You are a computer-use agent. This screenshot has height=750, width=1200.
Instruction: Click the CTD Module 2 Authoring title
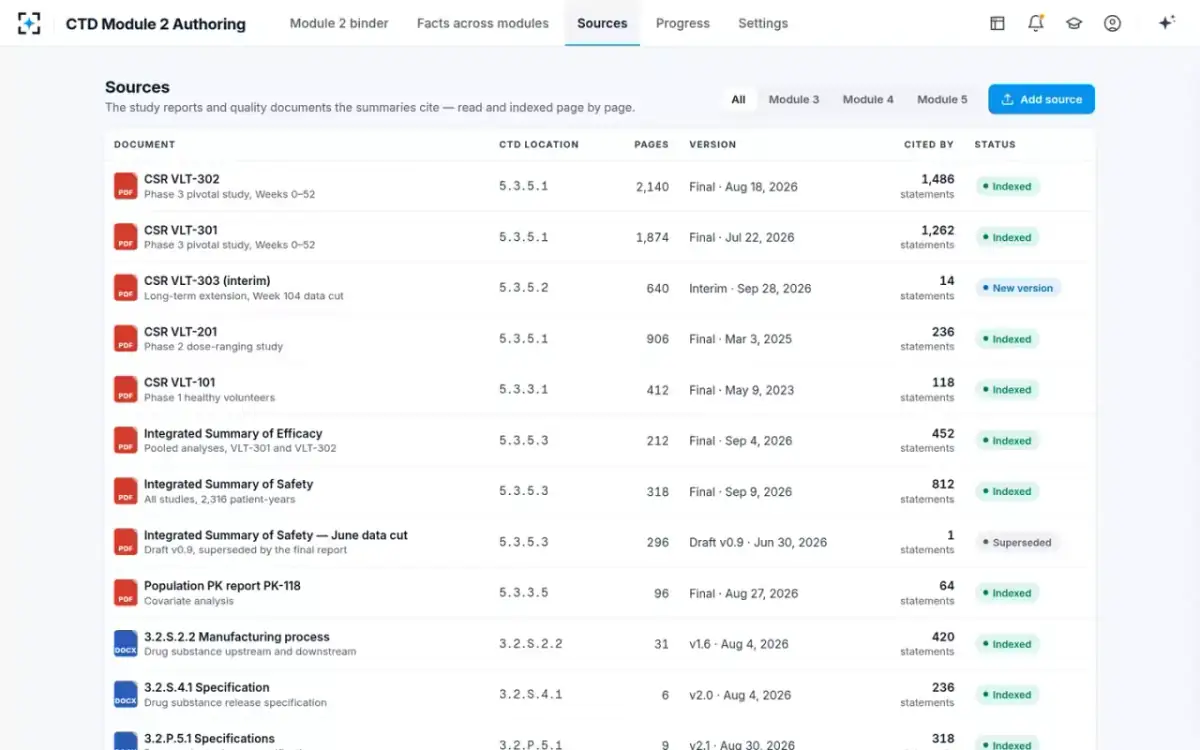(x=156, y=24)
